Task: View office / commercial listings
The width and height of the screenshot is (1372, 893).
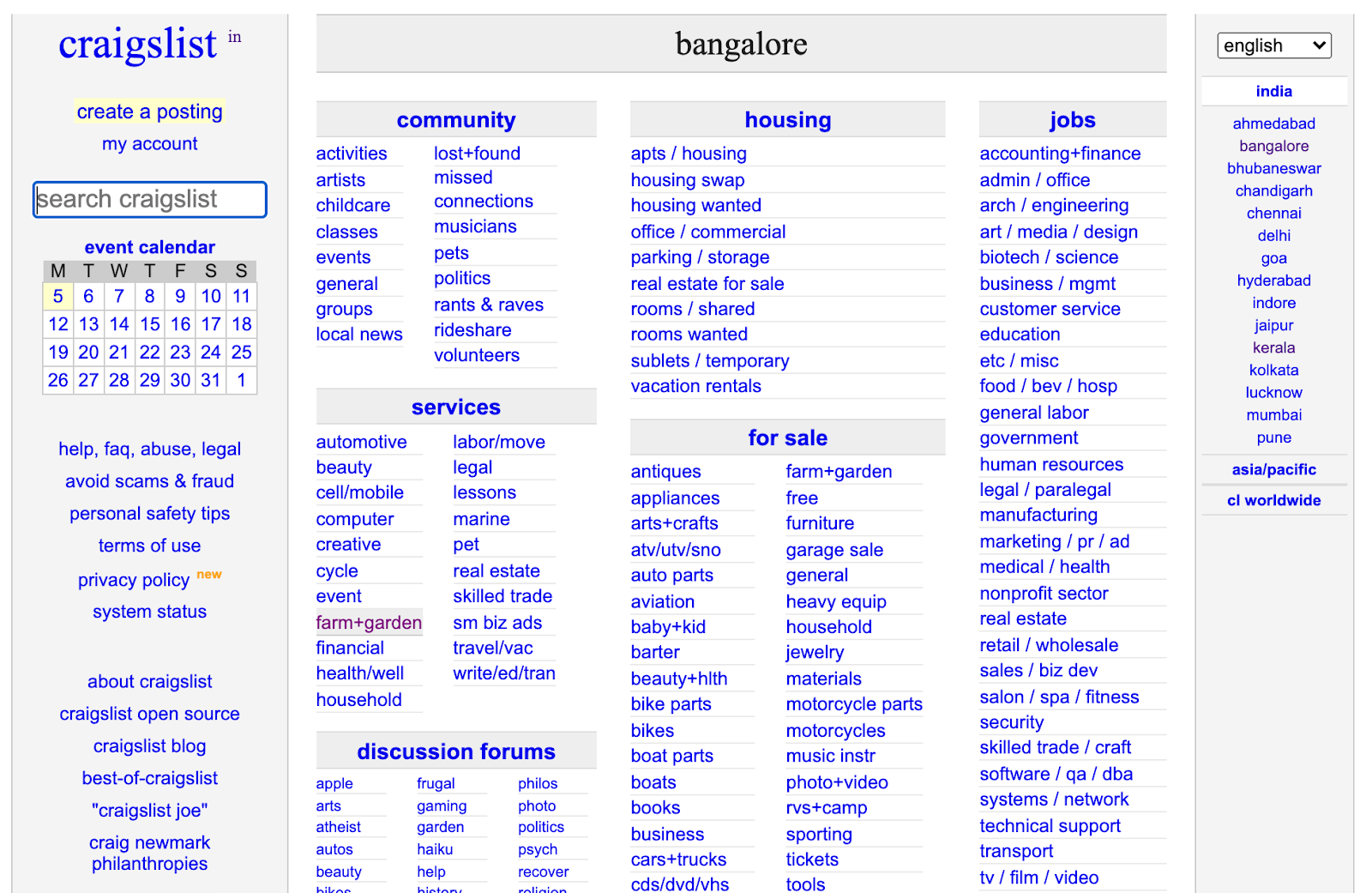Action: pos(708,232)
